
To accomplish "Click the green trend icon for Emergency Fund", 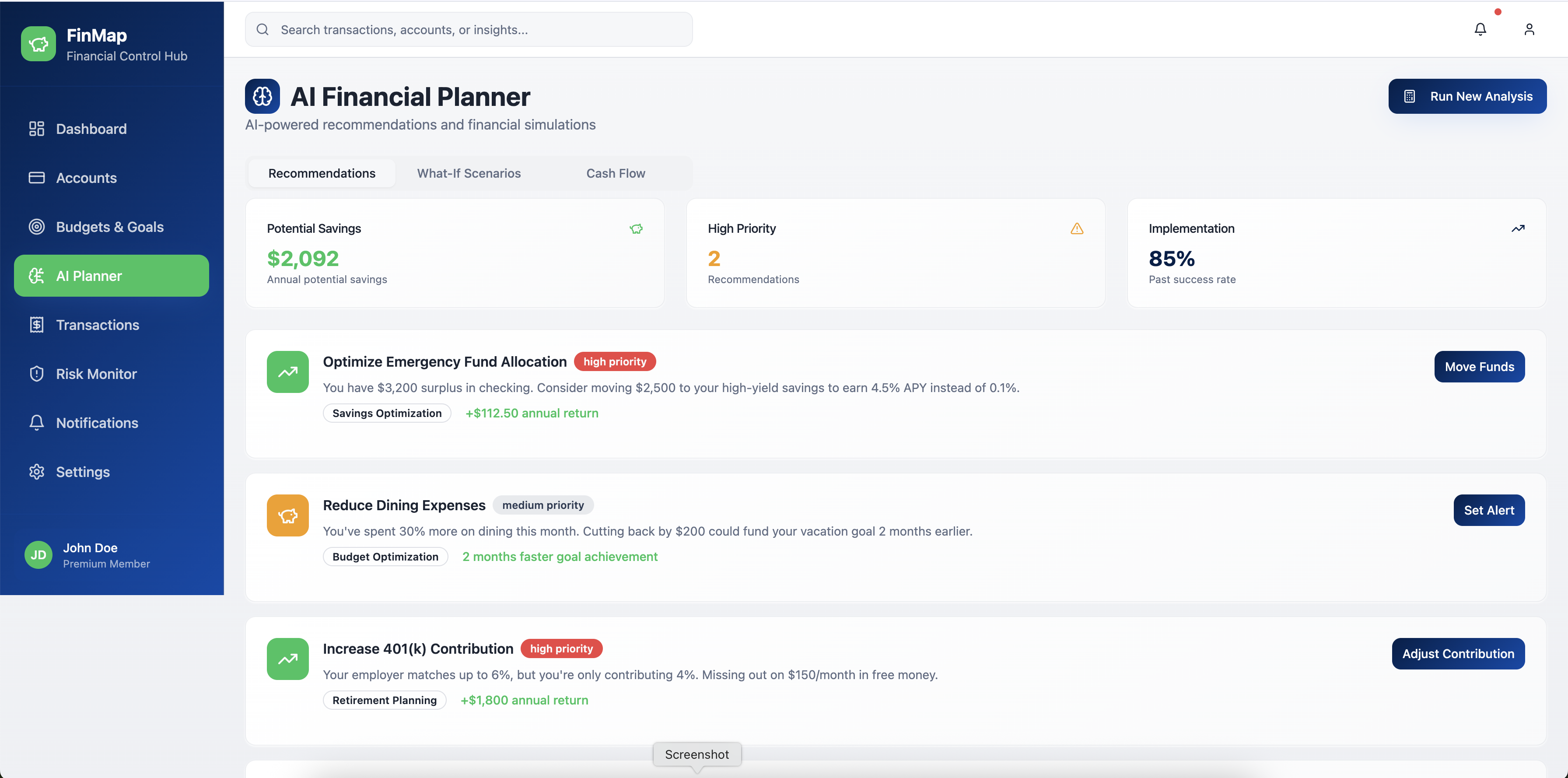I will (288, 372).
